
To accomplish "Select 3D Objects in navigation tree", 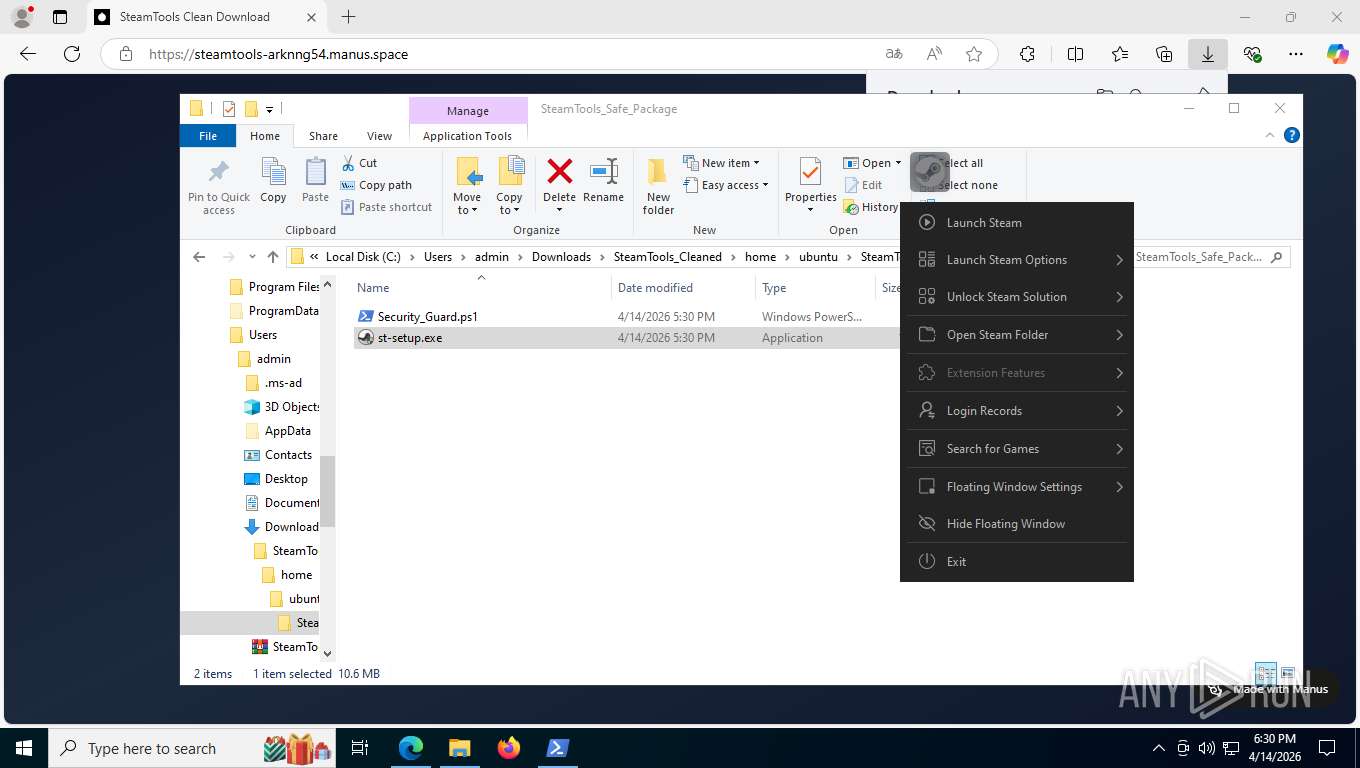I will coord(282,407).
